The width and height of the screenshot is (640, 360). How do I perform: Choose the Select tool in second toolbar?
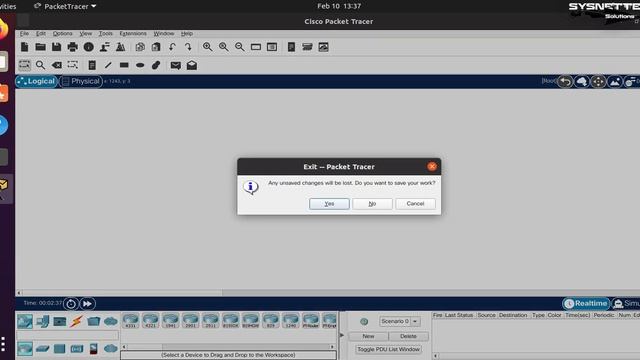[x=24, y=65]
